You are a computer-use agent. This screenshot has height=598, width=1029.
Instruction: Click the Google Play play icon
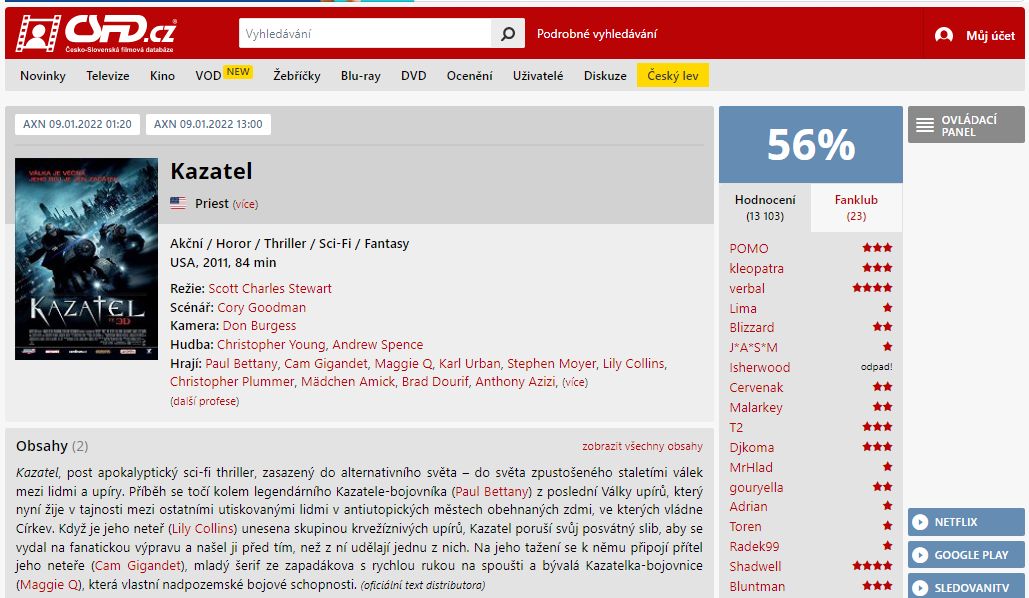(x=921, y=555)
